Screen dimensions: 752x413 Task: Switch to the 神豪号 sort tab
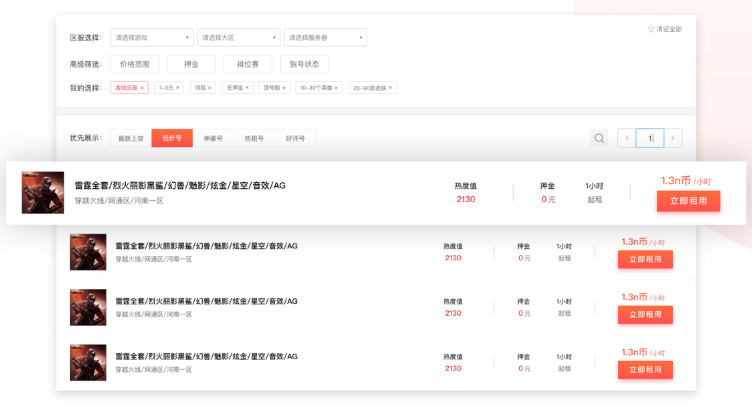(213, 138)
